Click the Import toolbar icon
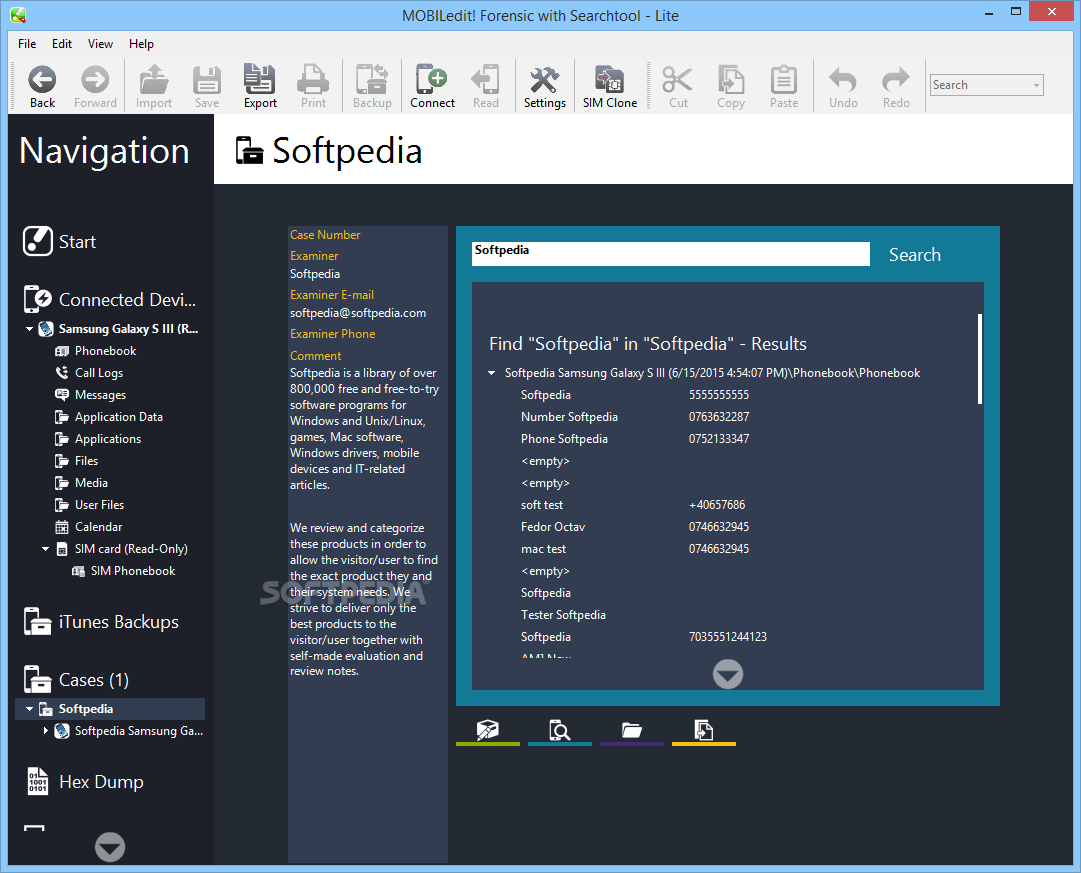This screenshot has width=1081, height=873. click(x=154, y=87)
